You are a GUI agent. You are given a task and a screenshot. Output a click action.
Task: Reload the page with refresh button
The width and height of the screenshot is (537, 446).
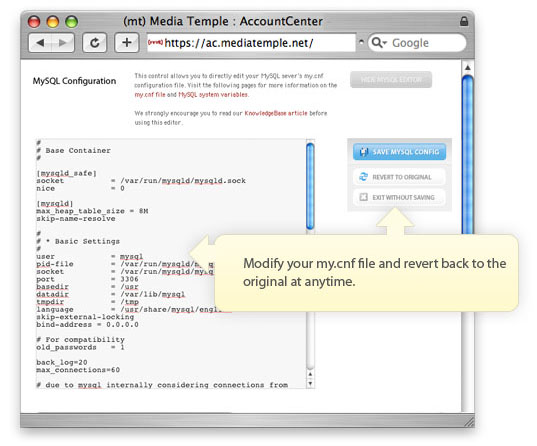[x=95, y=43]
